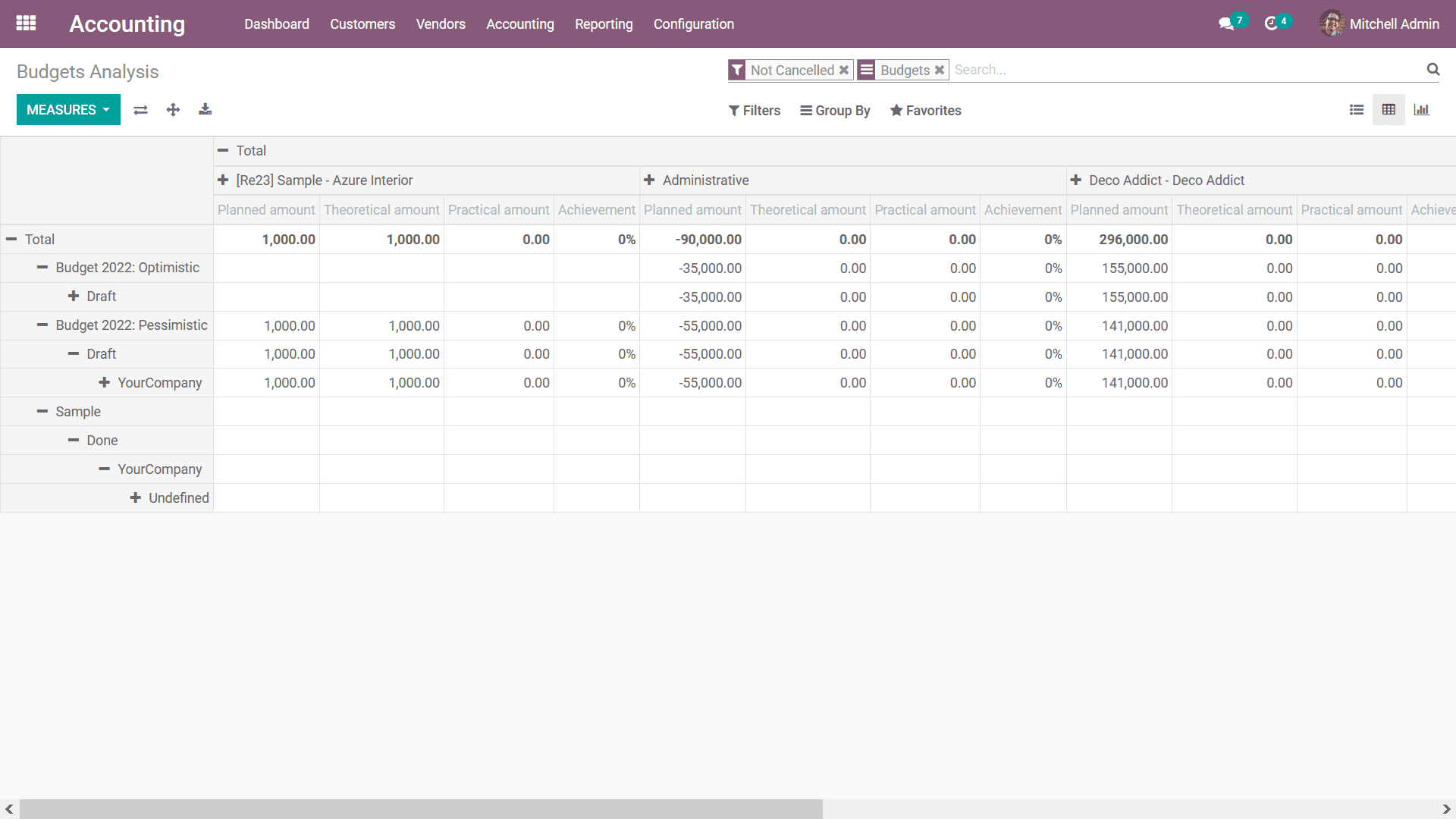The width and height of the screenshot is (1456, 819).
Task: Open the Configuration menu
Action: [694, 24]
